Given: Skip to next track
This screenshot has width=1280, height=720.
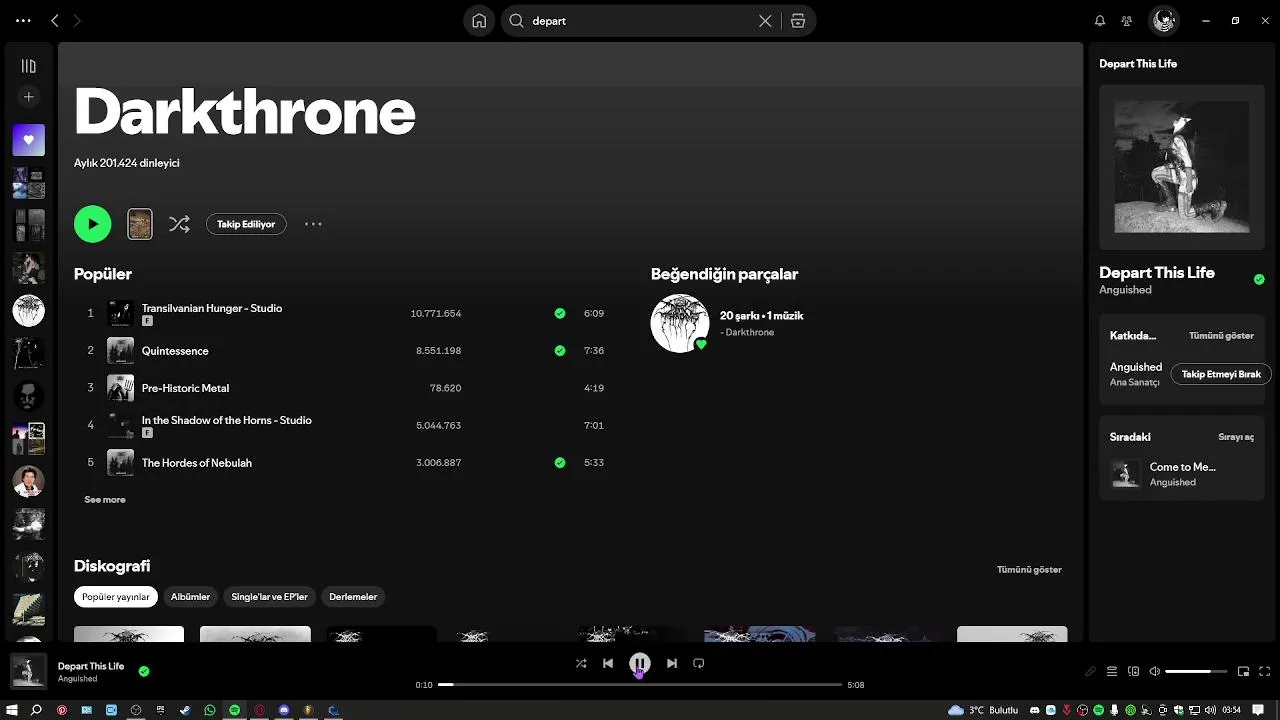Looking at the screenshot, I should [672, 663].
